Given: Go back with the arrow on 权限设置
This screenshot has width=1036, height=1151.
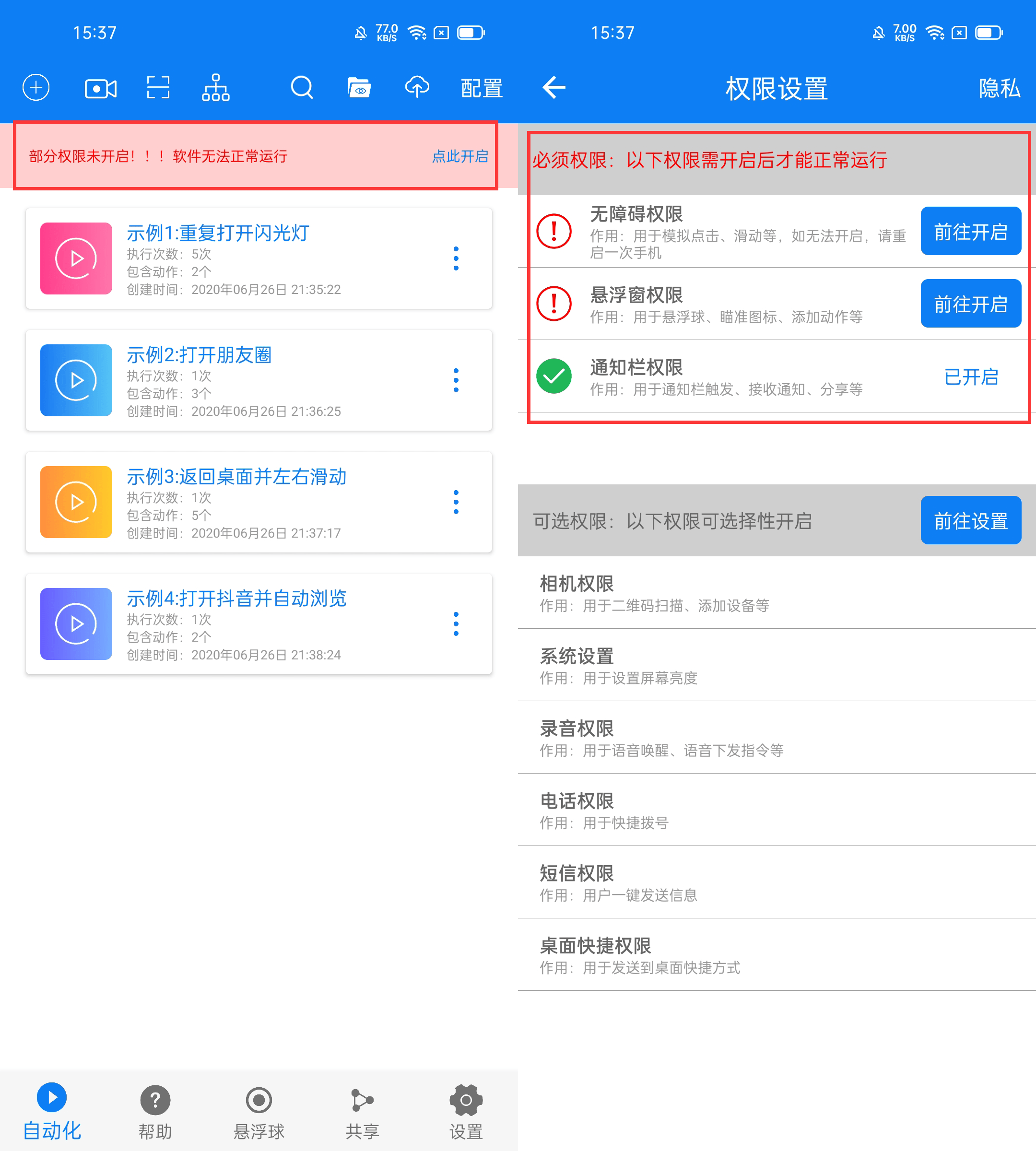Looking at the screenshot, I should (553, 88).
